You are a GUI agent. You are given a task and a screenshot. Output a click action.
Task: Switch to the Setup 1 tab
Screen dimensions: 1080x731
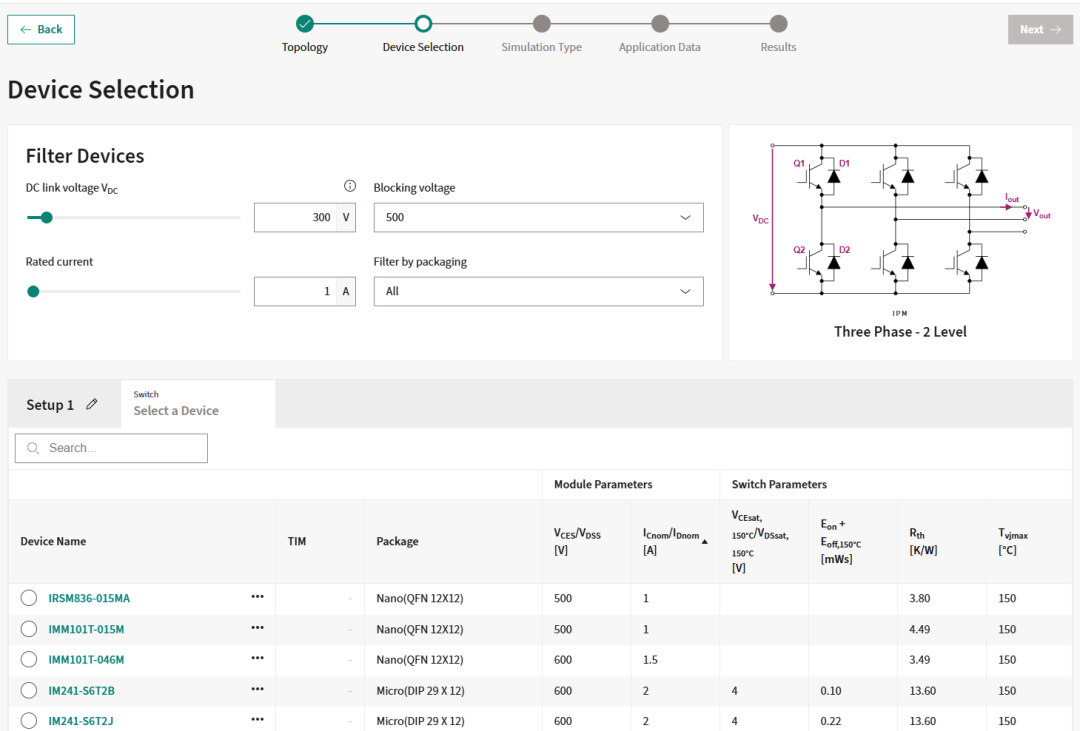tap(50, 405)
